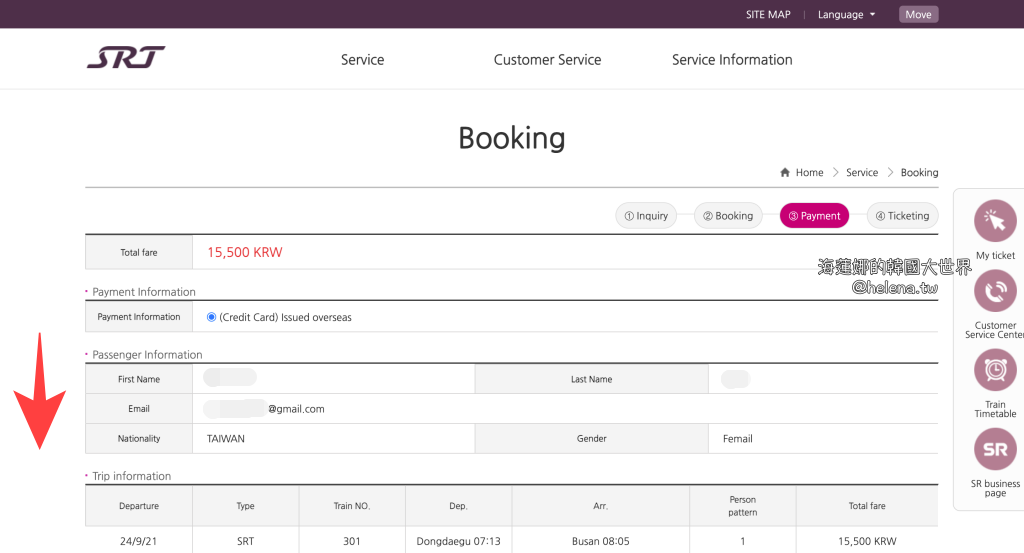
Task: Select Credit Card Issued overseas radio button
Action: click(211, 317)
